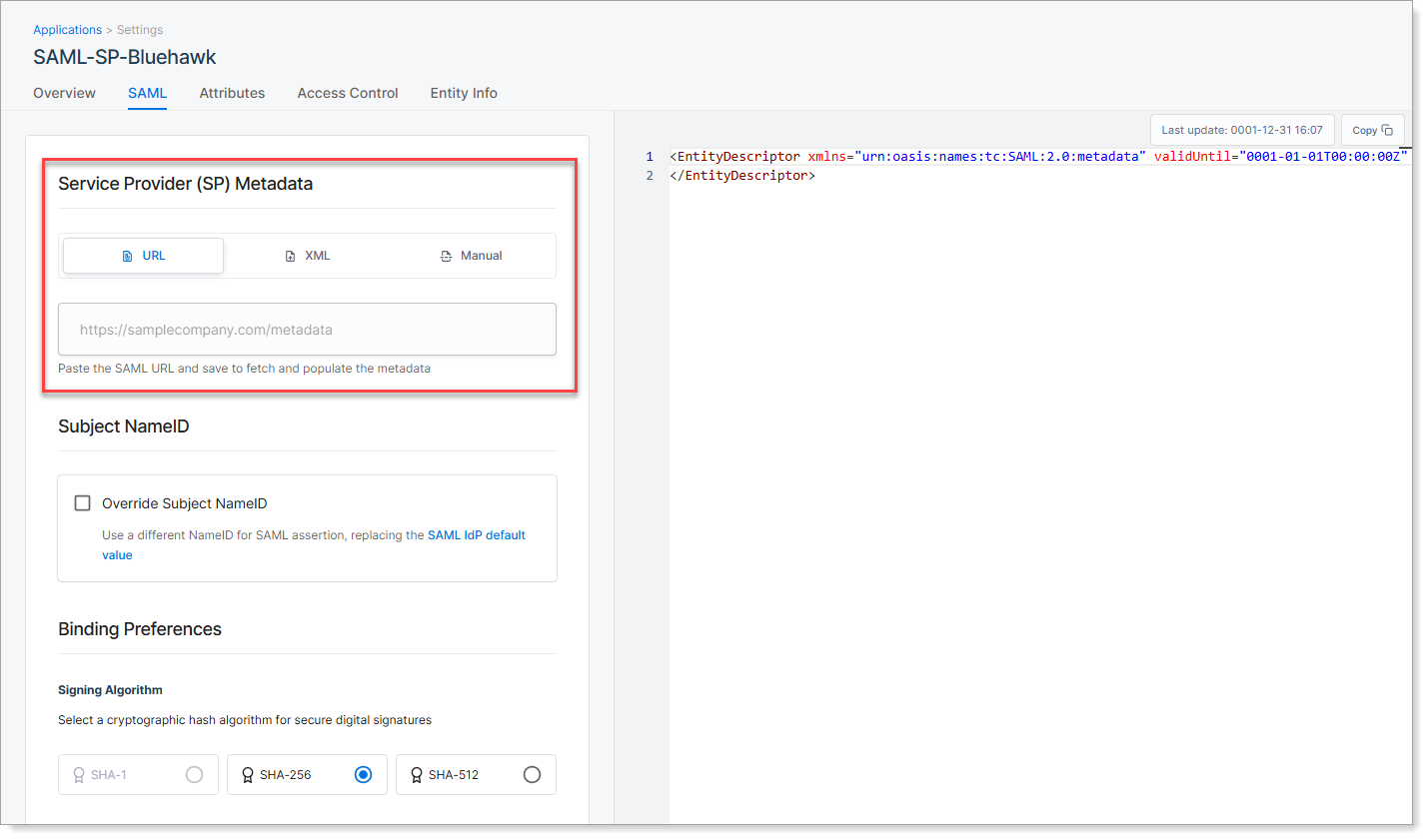
Task: Click the Service Provider (SP) Metadata heading
Action: coord(185,184)
